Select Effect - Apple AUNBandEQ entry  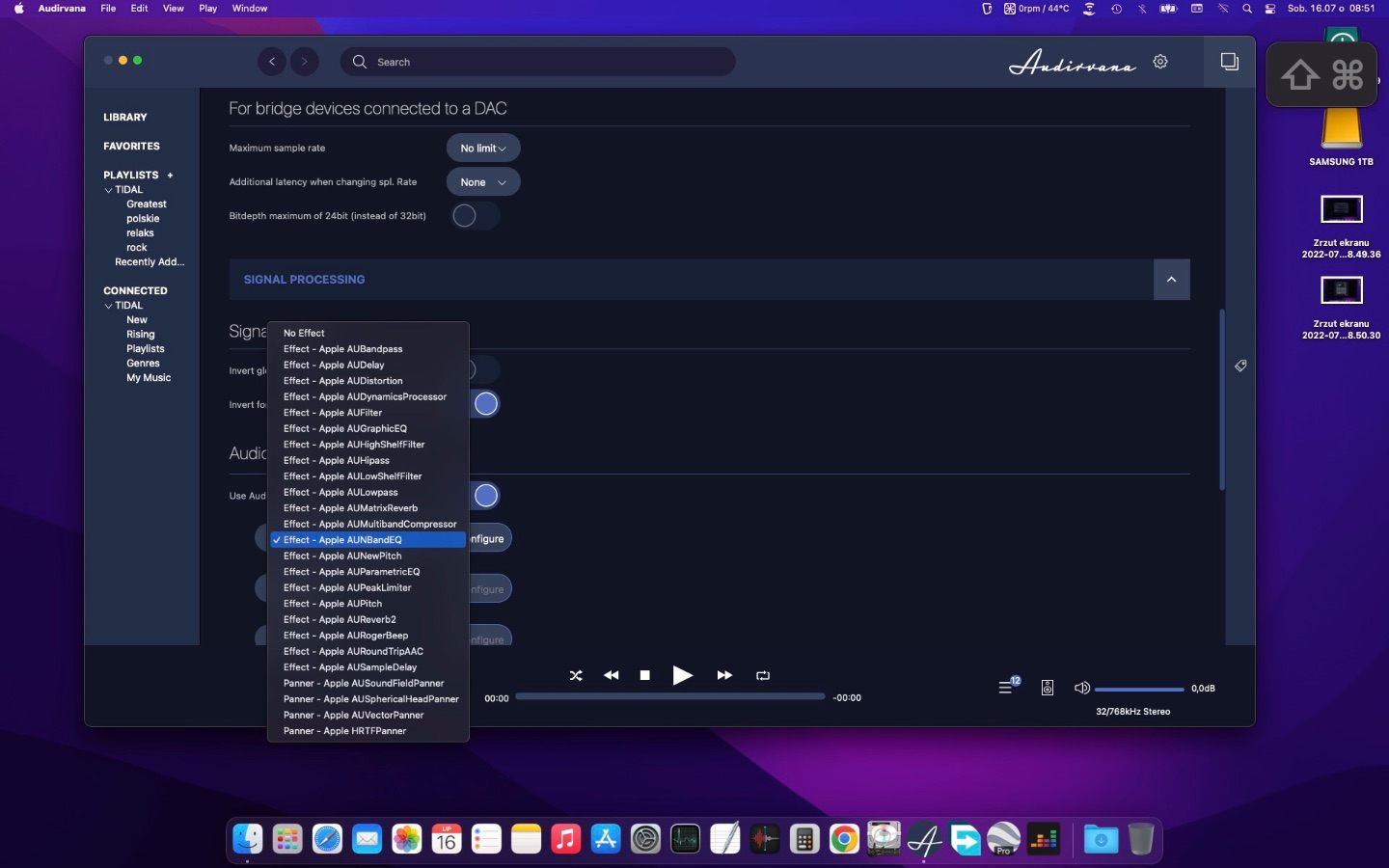click(368, 540)
